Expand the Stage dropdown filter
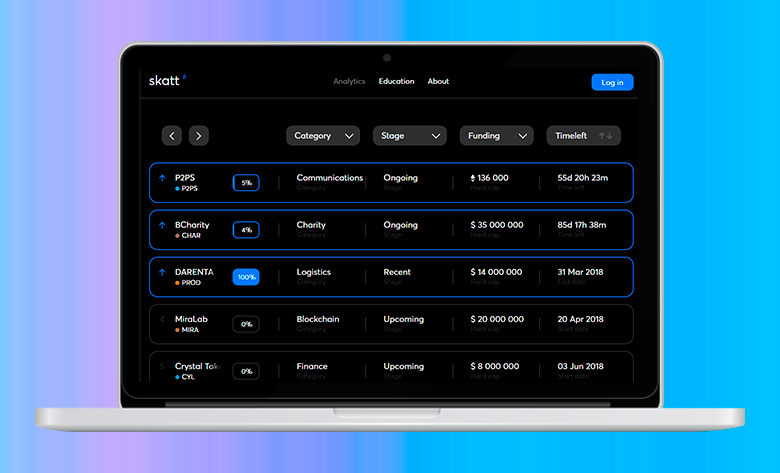Viewport: 780px width, 473px height. tap(409, 136)
